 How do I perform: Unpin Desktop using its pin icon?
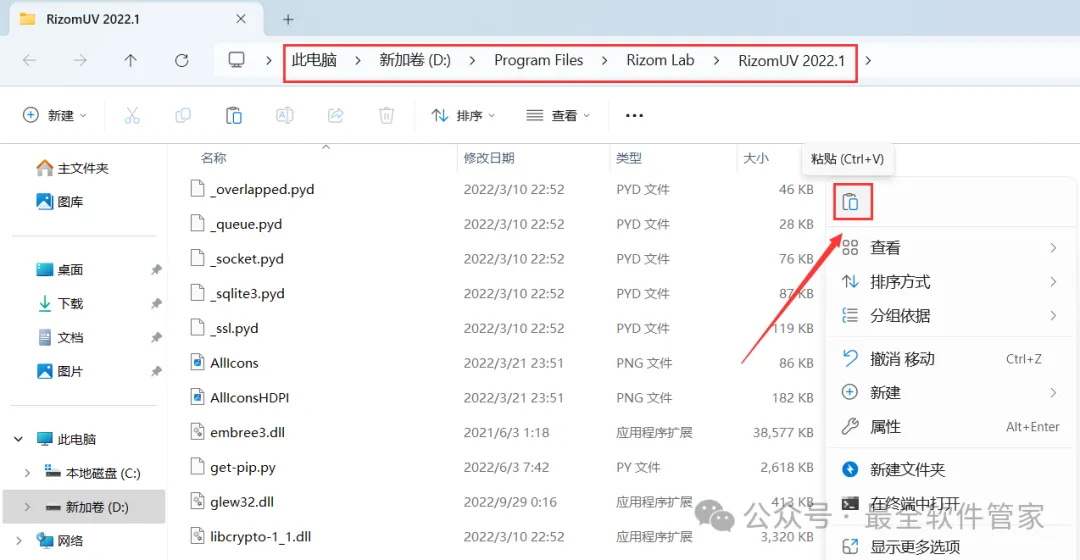coord(156,270)
